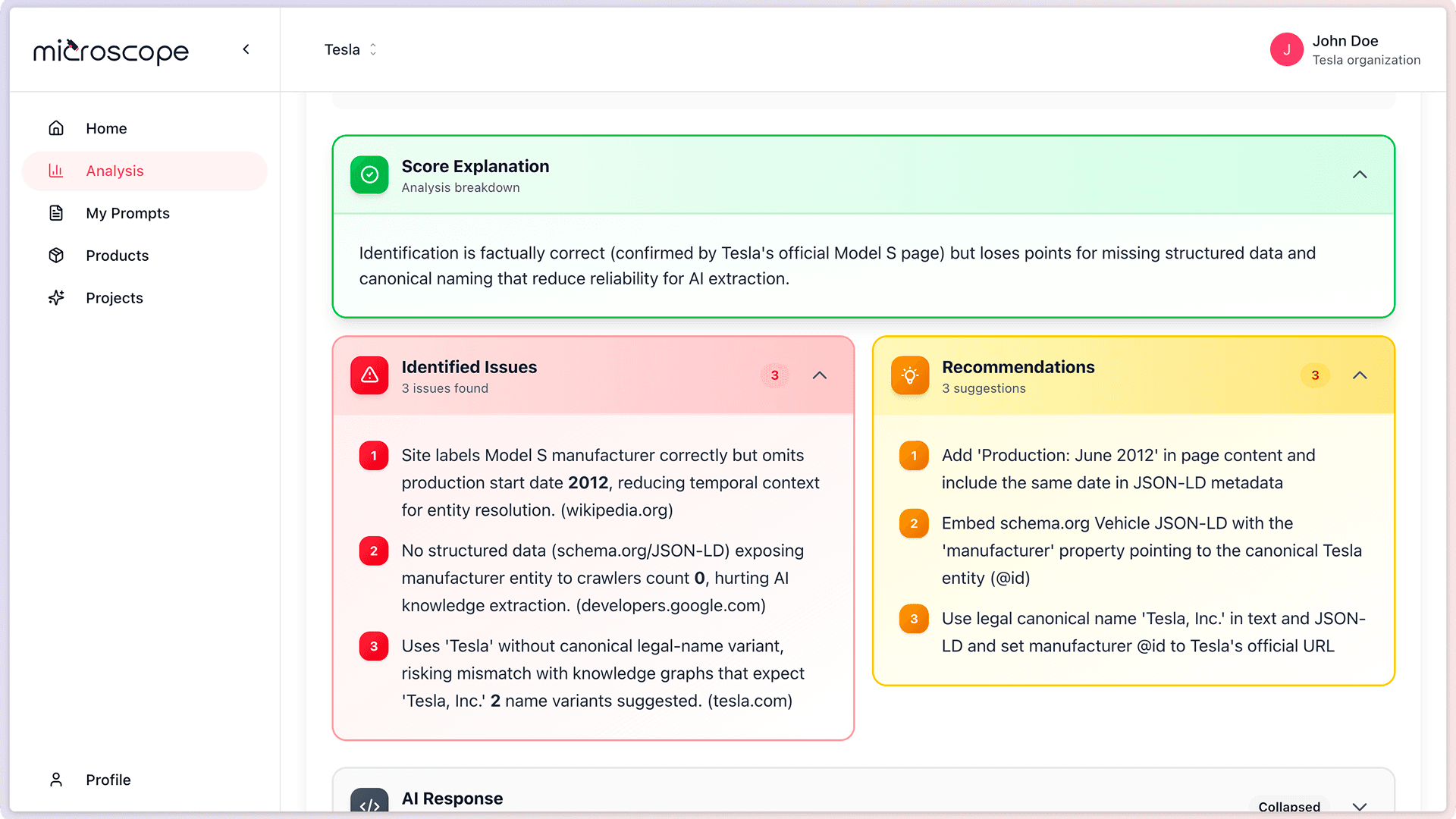Open My Prompts via its document icon
This screenshot has height=819, width=1456.
tap(56, 213)
